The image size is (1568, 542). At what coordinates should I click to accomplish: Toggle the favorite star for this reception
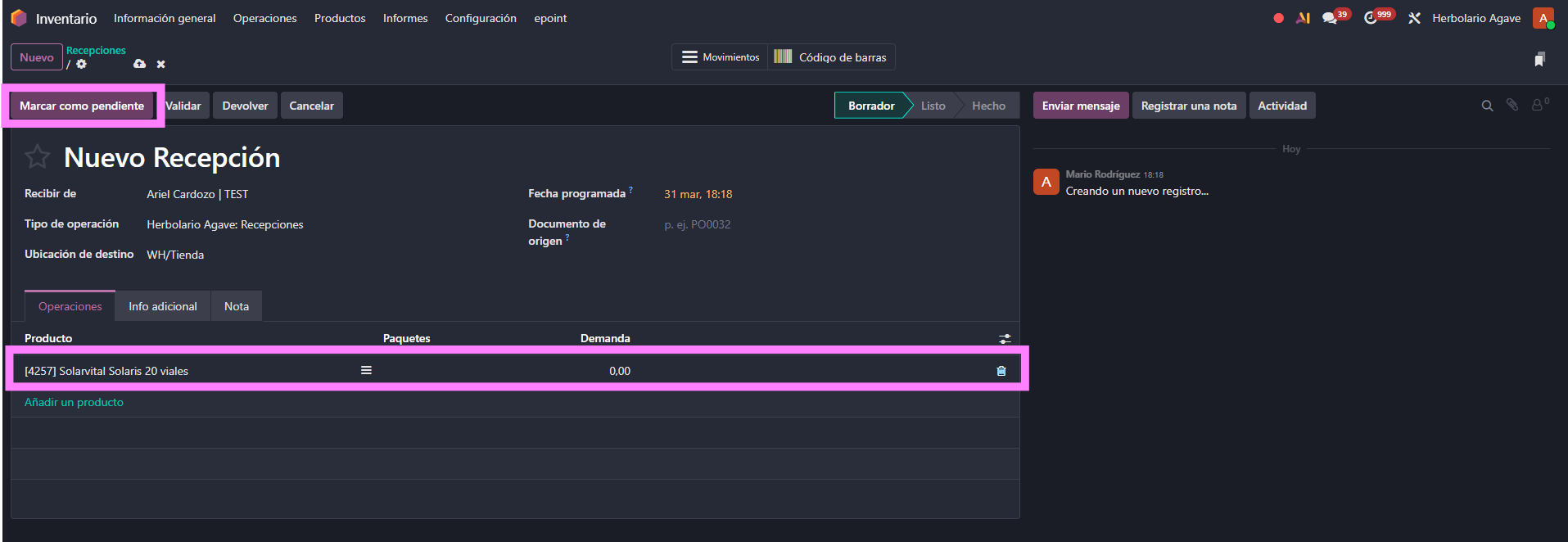pos(38,156)
